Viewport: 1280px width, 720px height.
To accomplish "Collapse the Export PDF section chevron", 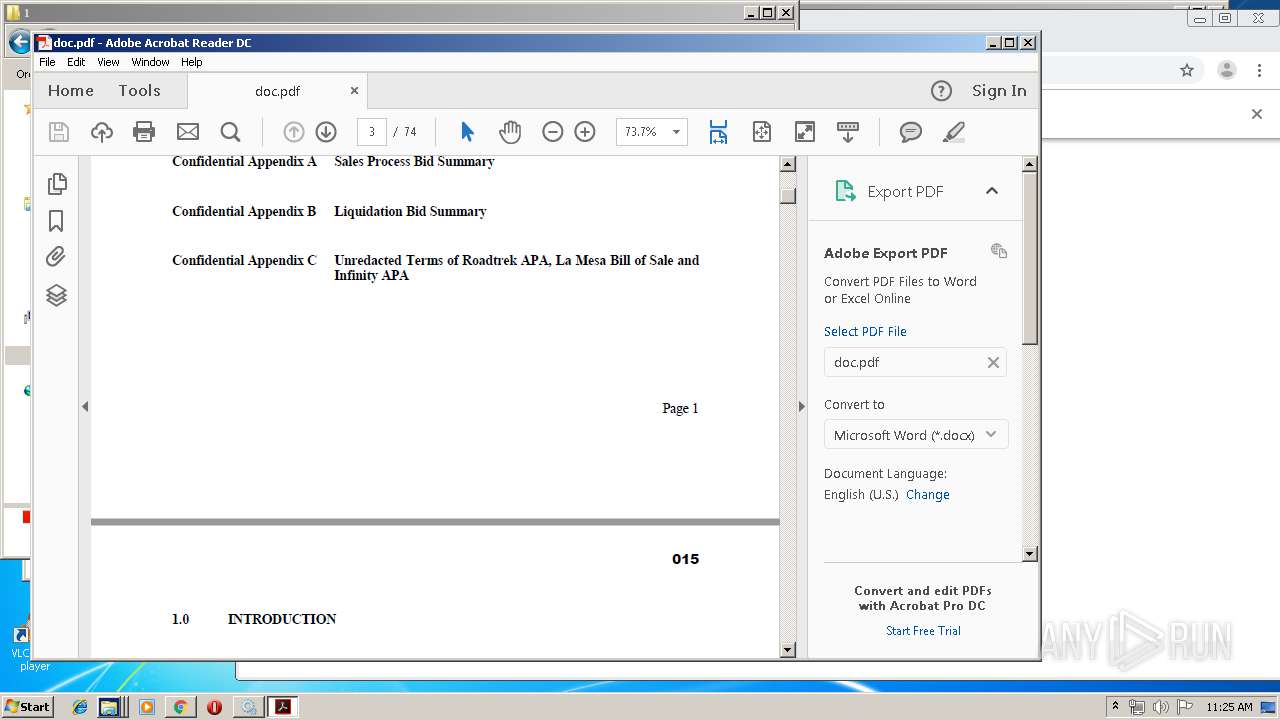I will point(992,191).
